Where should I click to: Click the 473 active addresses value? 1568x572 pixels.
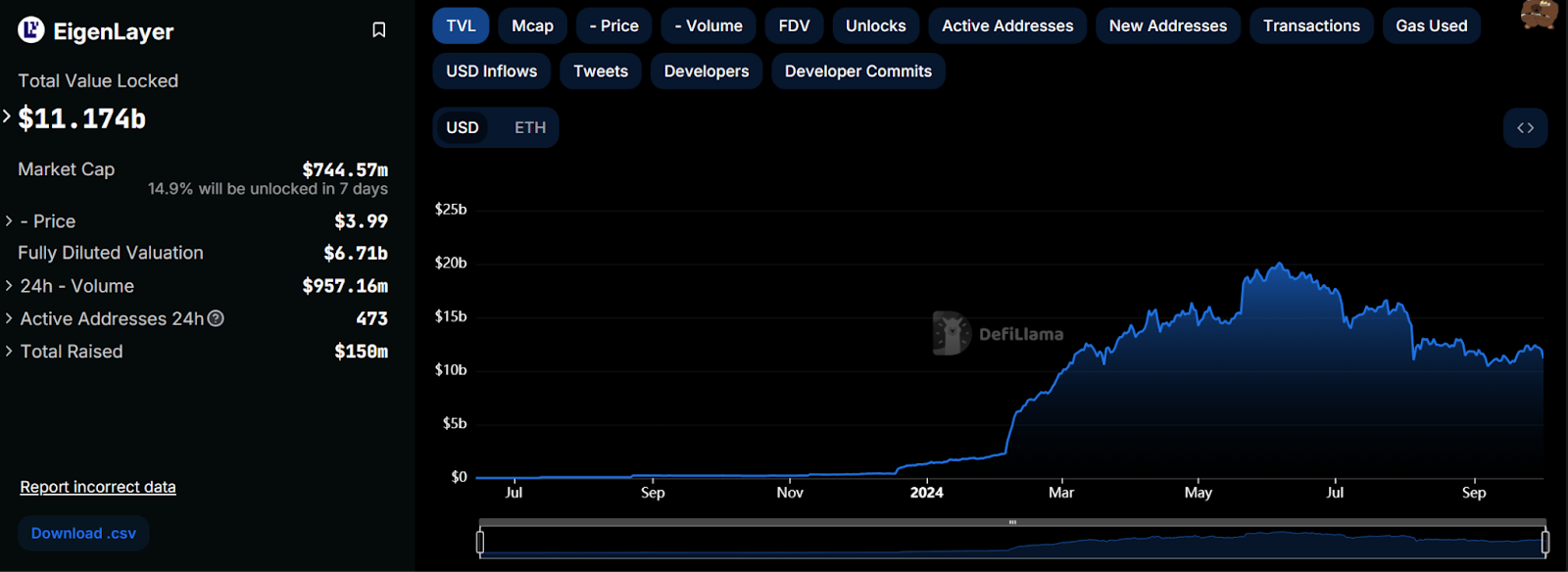tap(371, 318)
